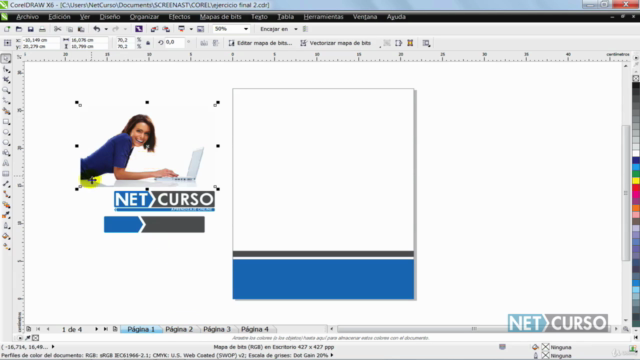Pick the green swatch in palette
Screen dimensions: 640x360
pyautogui.click(x=636, y=174)
